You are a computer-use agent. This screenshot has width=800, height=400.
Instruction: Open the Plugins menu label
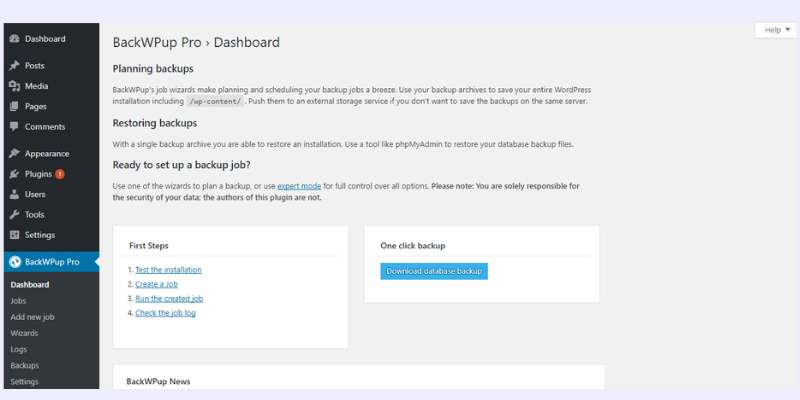pyautogui.click(x=38, y=174)
